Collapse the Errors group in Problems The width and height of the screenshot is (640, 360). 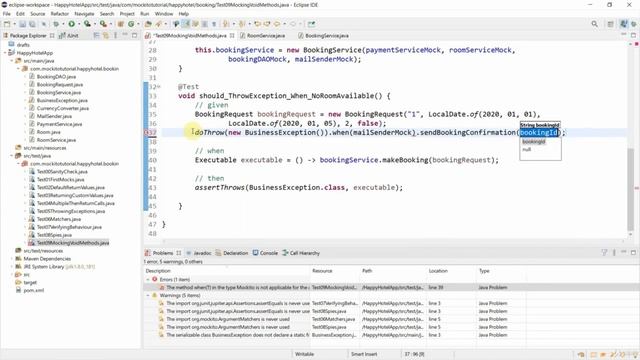148,280
